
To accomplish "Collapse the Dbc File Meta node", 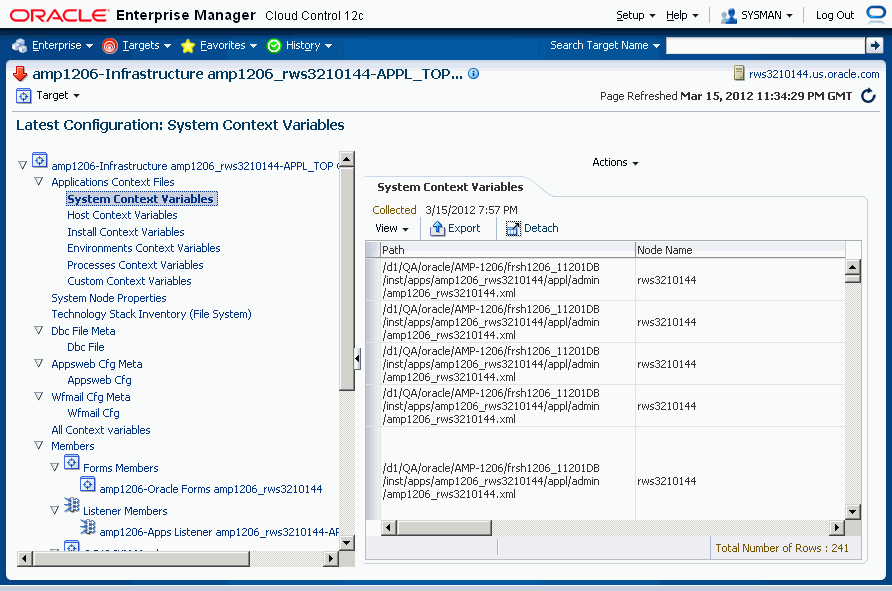I will tap(38, 330).
